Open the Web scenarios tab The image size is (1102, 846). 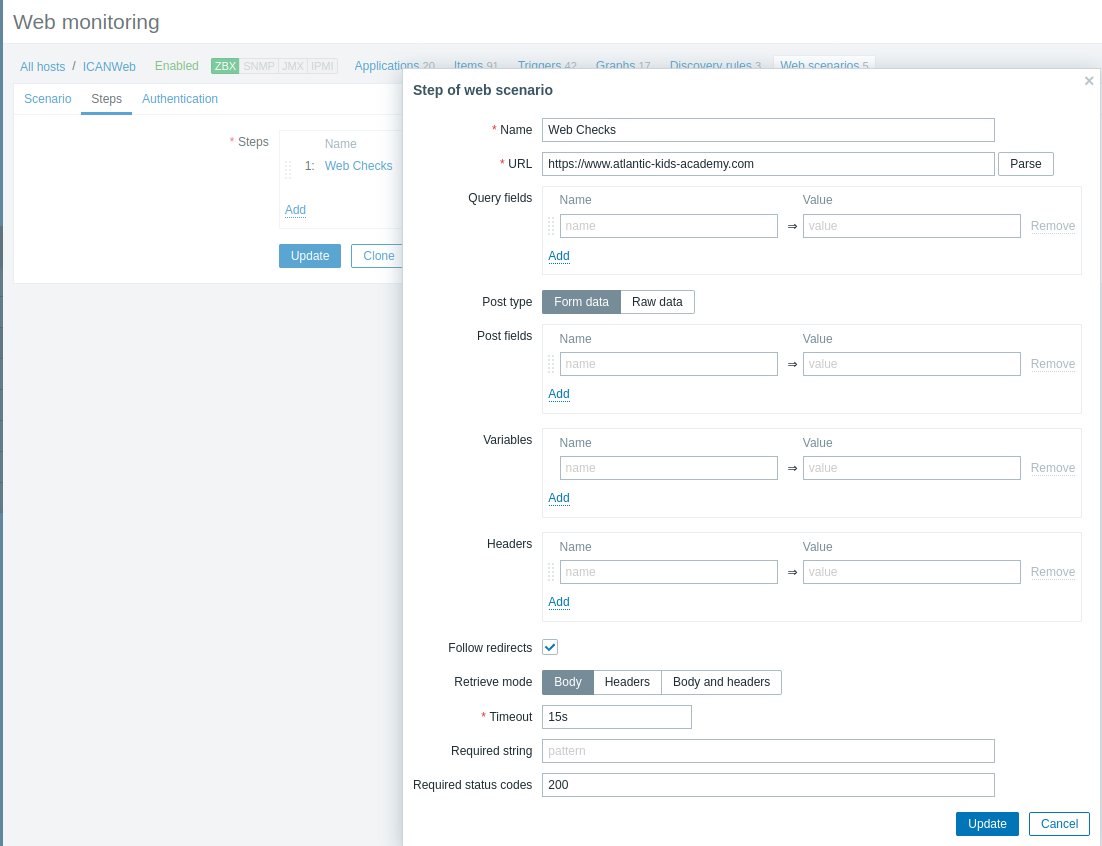point(824,65)
